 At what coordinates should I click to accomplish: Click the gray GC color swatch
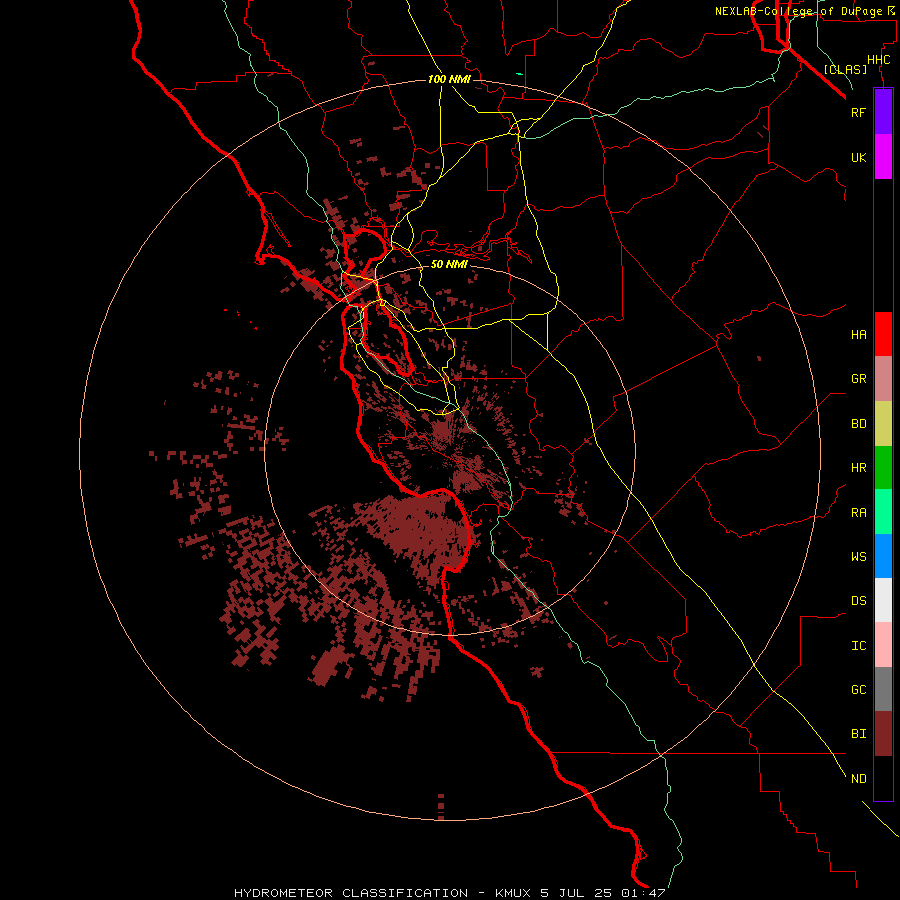(x=883, y=689)
